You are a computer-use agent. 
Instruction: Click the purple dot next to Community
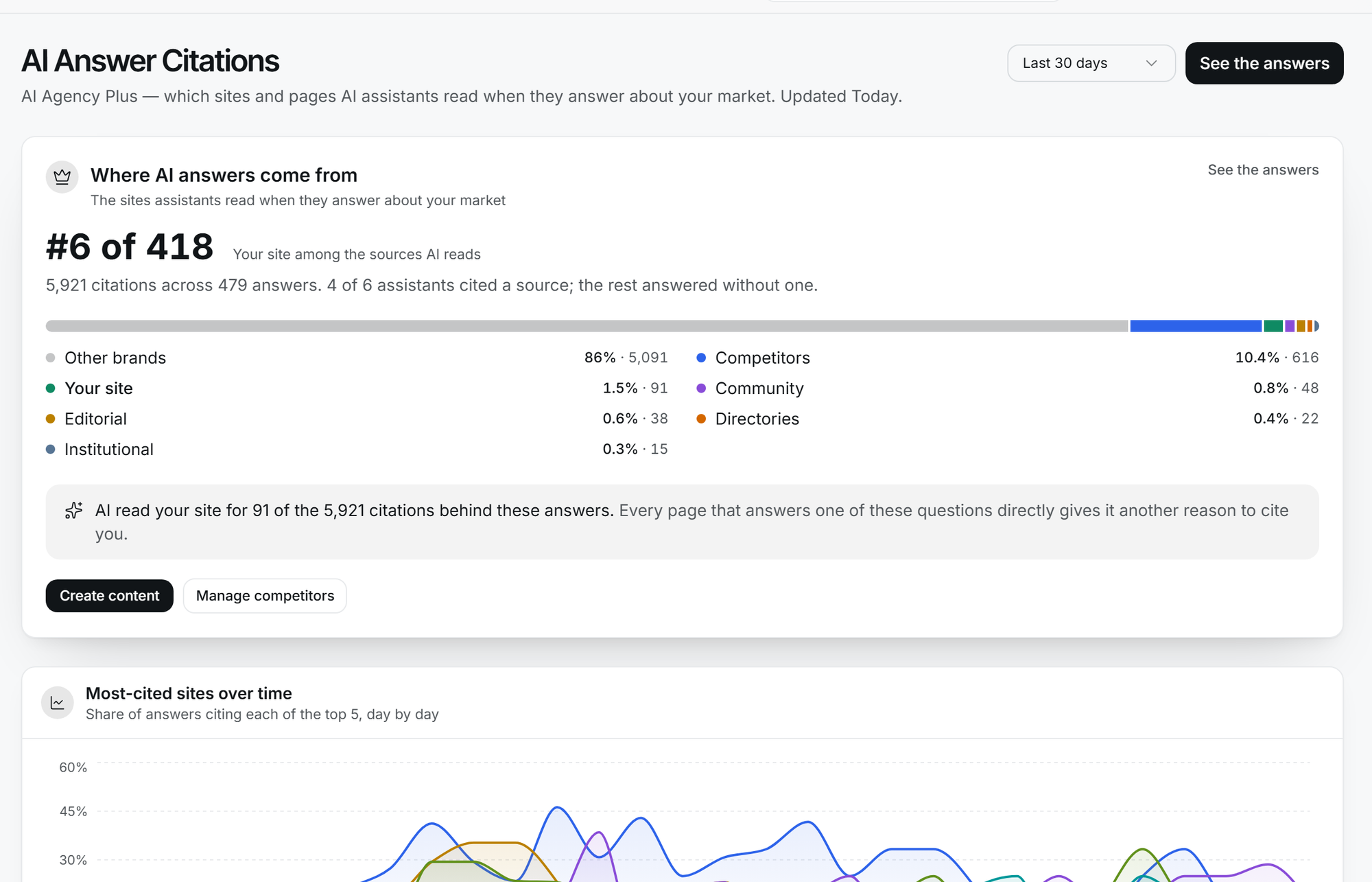(701, 388)
